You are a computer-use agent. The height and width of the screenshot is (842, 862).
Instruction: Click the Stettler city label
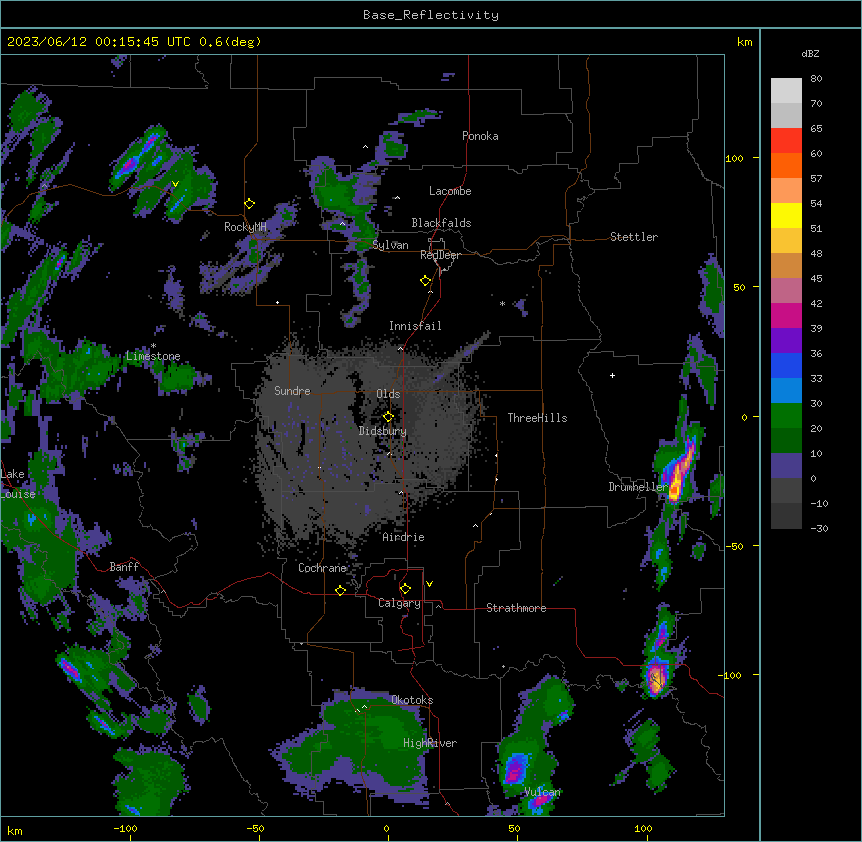coord(634,237)
